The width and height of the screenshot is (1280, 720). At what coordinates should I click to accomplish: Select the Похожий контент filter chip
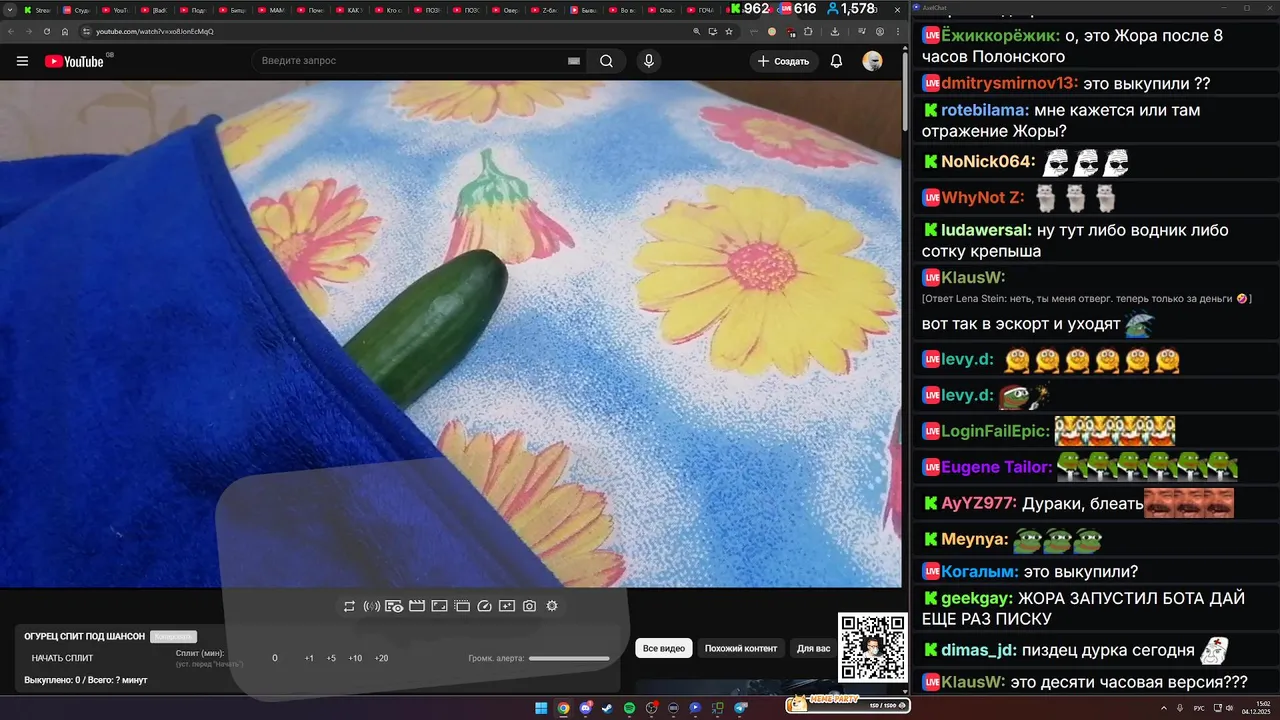(741, 648)
